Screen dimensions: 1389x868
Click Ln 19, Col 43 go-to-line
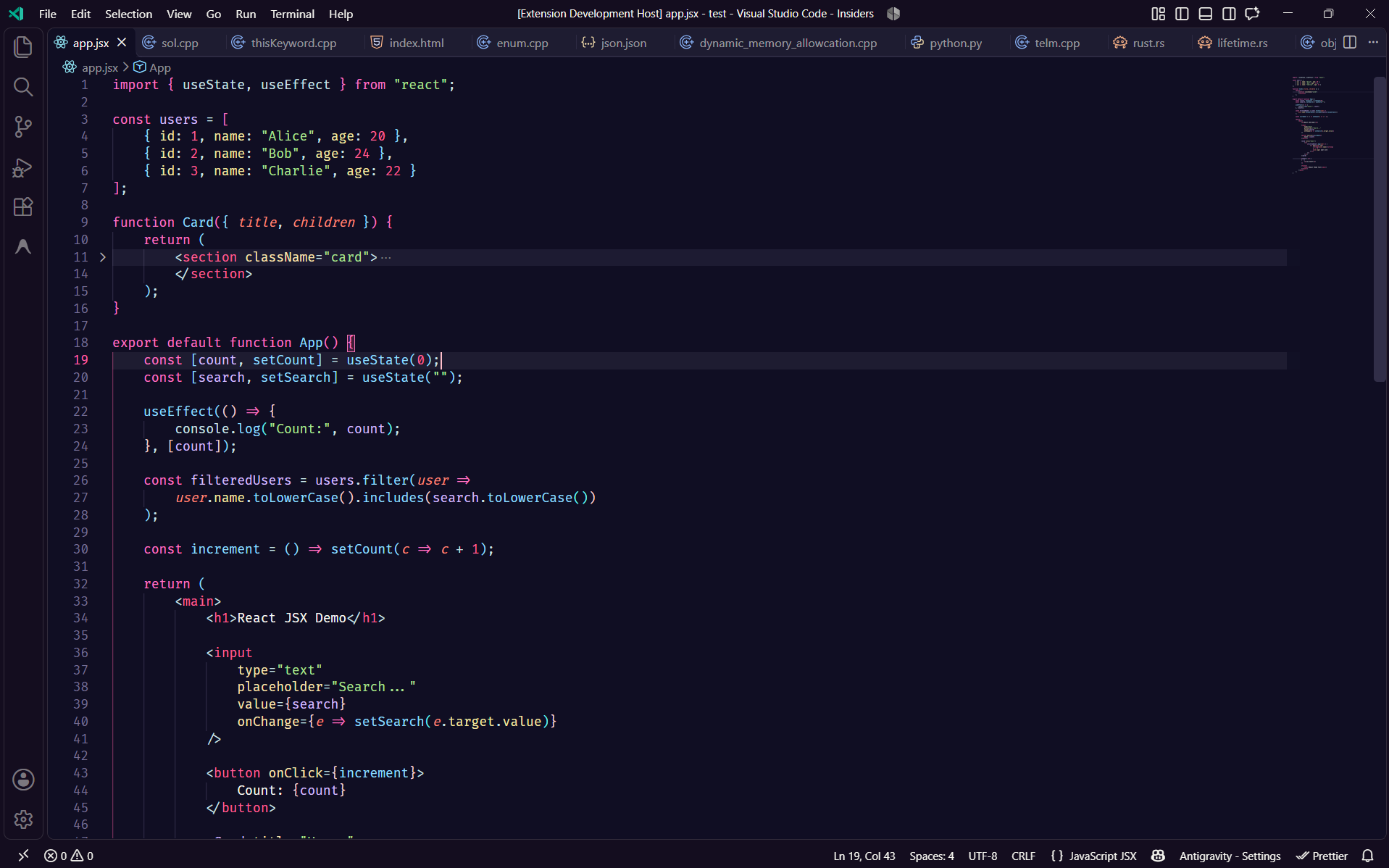[864, 856]
